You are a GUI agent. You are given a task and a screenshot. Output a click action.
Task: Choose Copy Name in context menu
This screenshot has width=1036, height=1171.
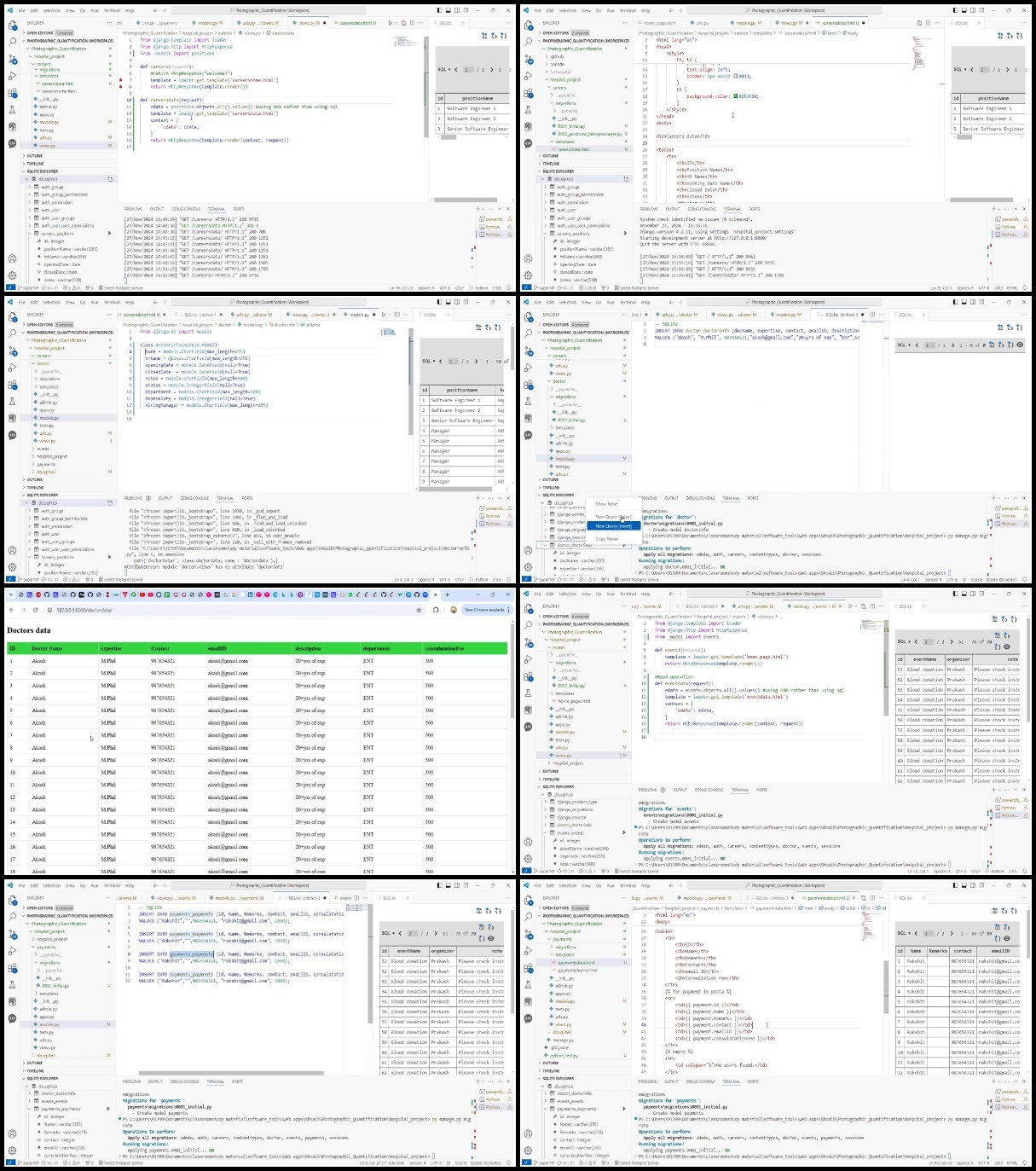click(607, 539)
